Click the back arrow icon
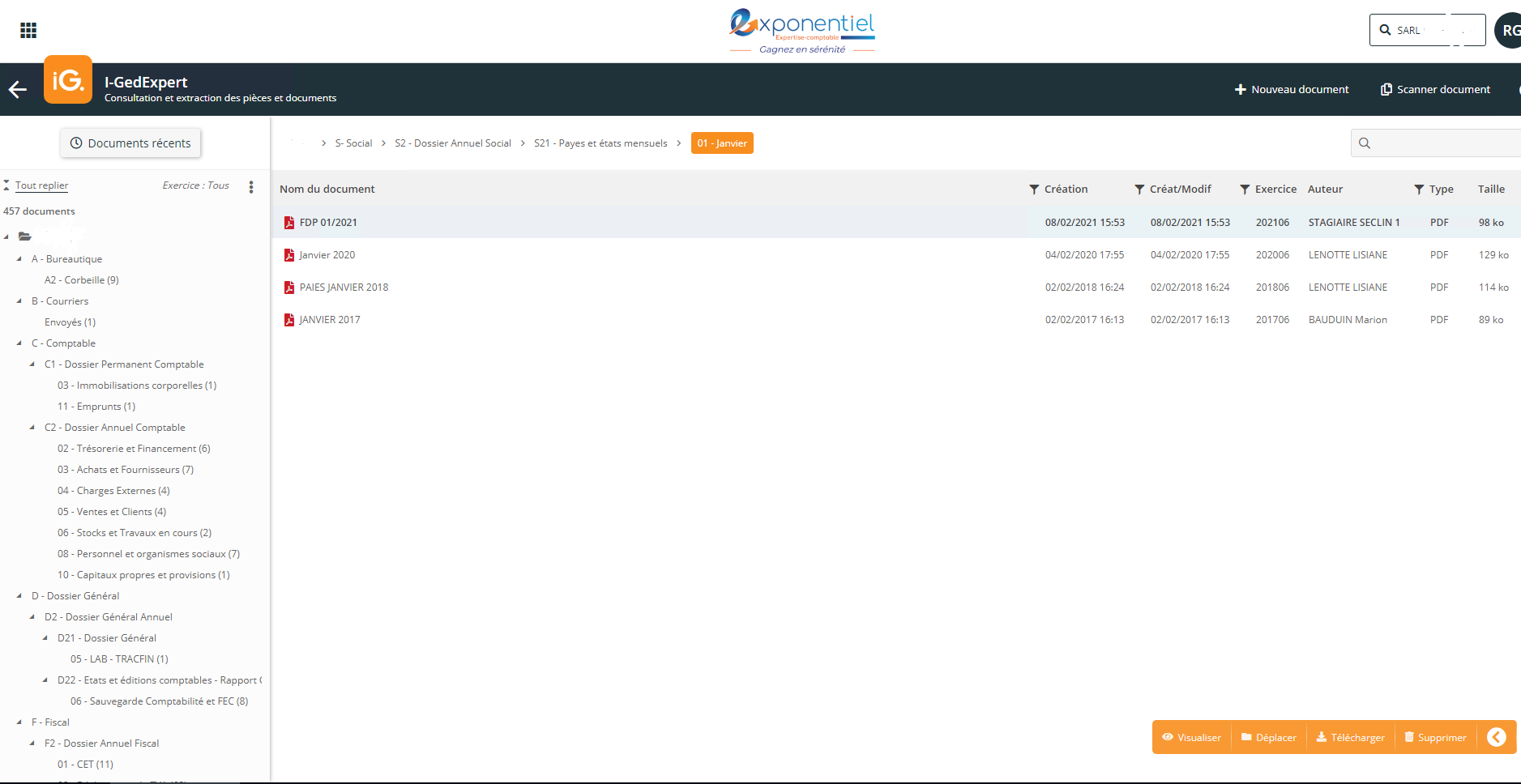The height and width of the screenshot is (784, 1521). [18, 90]
